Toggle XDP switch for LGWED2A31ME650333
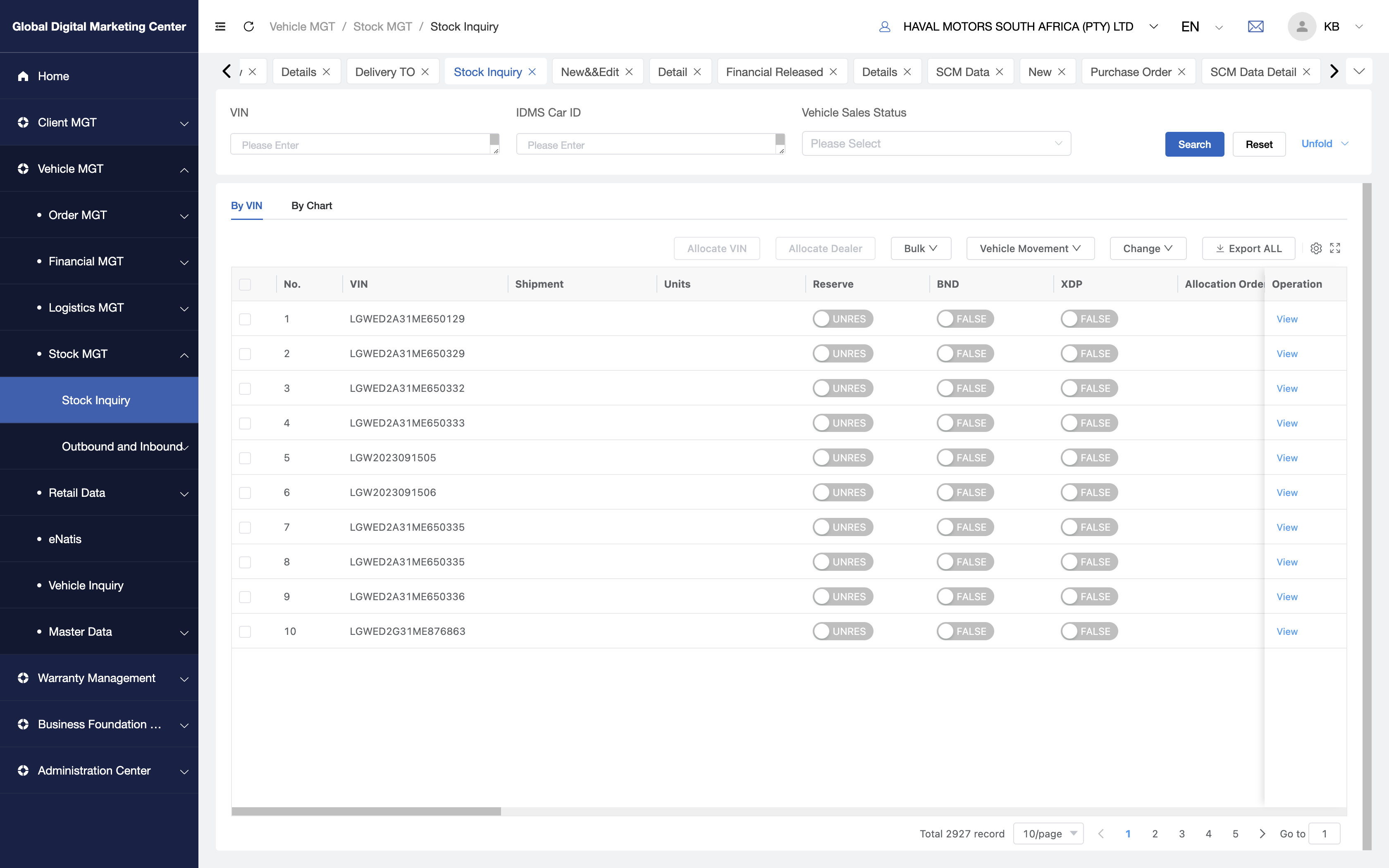Screen dimensions: 1389x868 tap(1089, 423)
